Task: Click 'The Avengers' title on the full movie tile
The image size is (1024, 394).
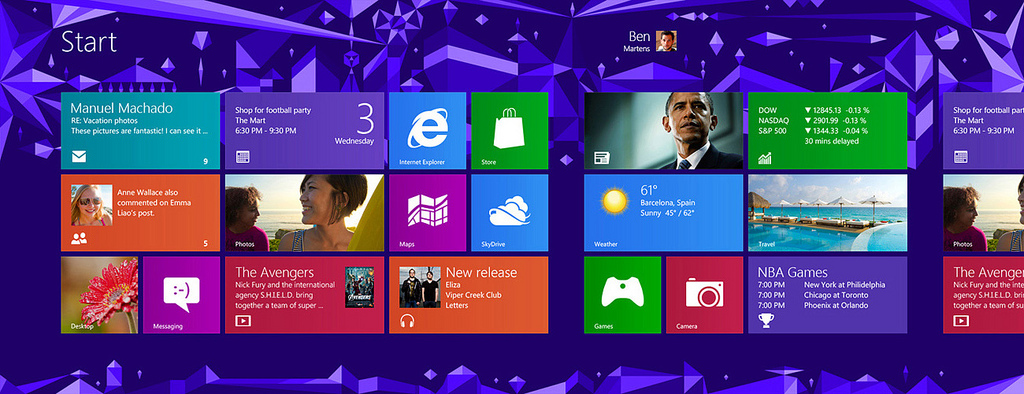Action: pos(275,272)
